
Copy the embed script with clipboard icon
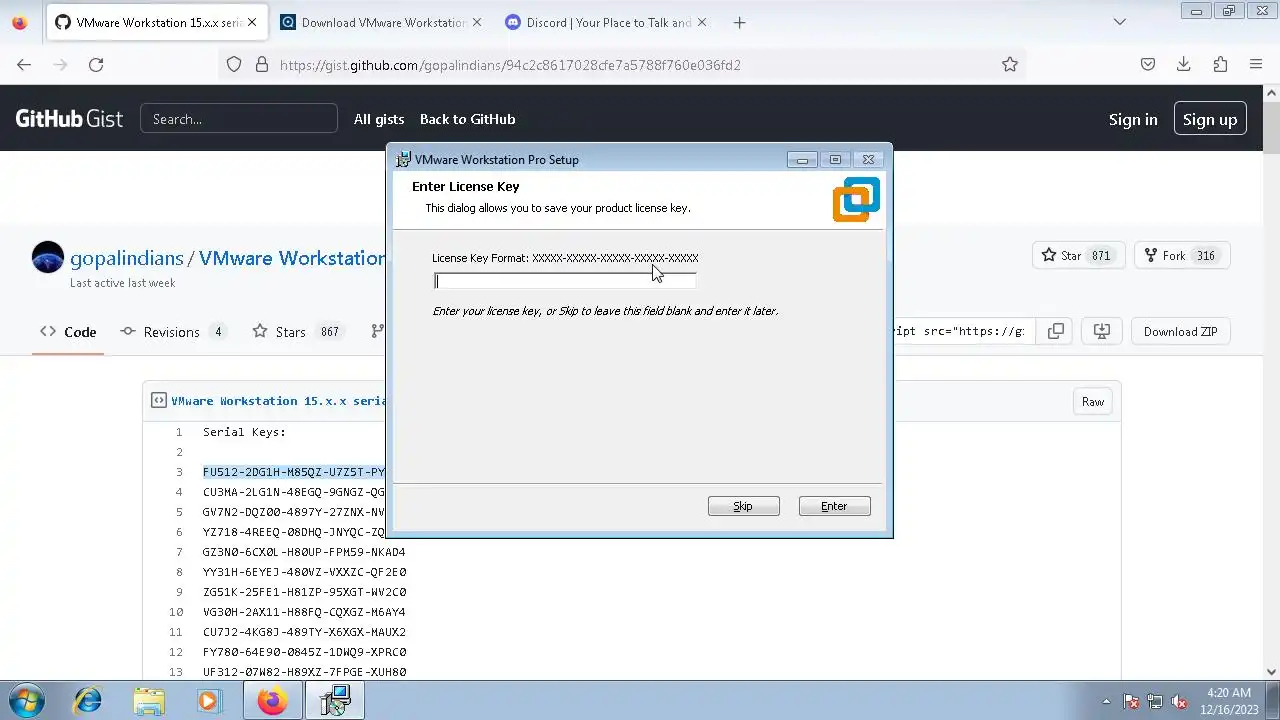(1056, 331)
